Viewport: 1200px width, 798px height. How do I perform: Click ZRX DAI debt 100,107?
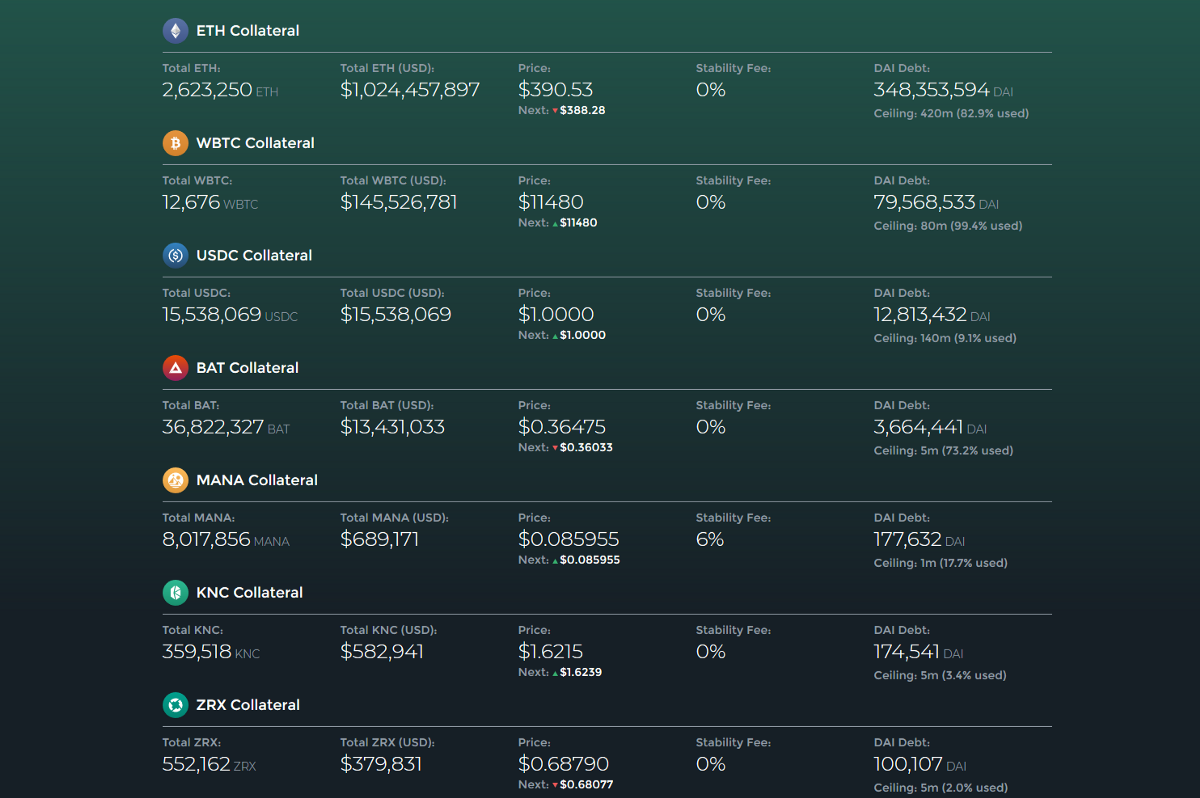[908, 765]
